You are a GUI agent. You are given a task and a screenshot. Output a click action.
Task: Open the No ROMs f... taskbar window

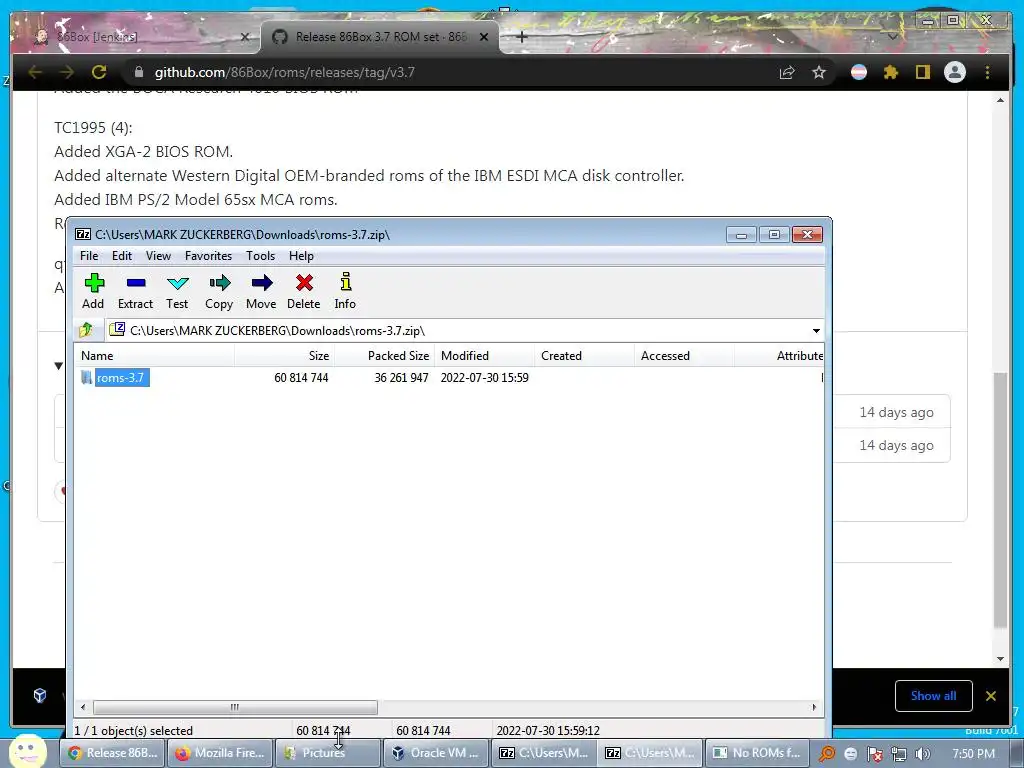tap(756, 753)
